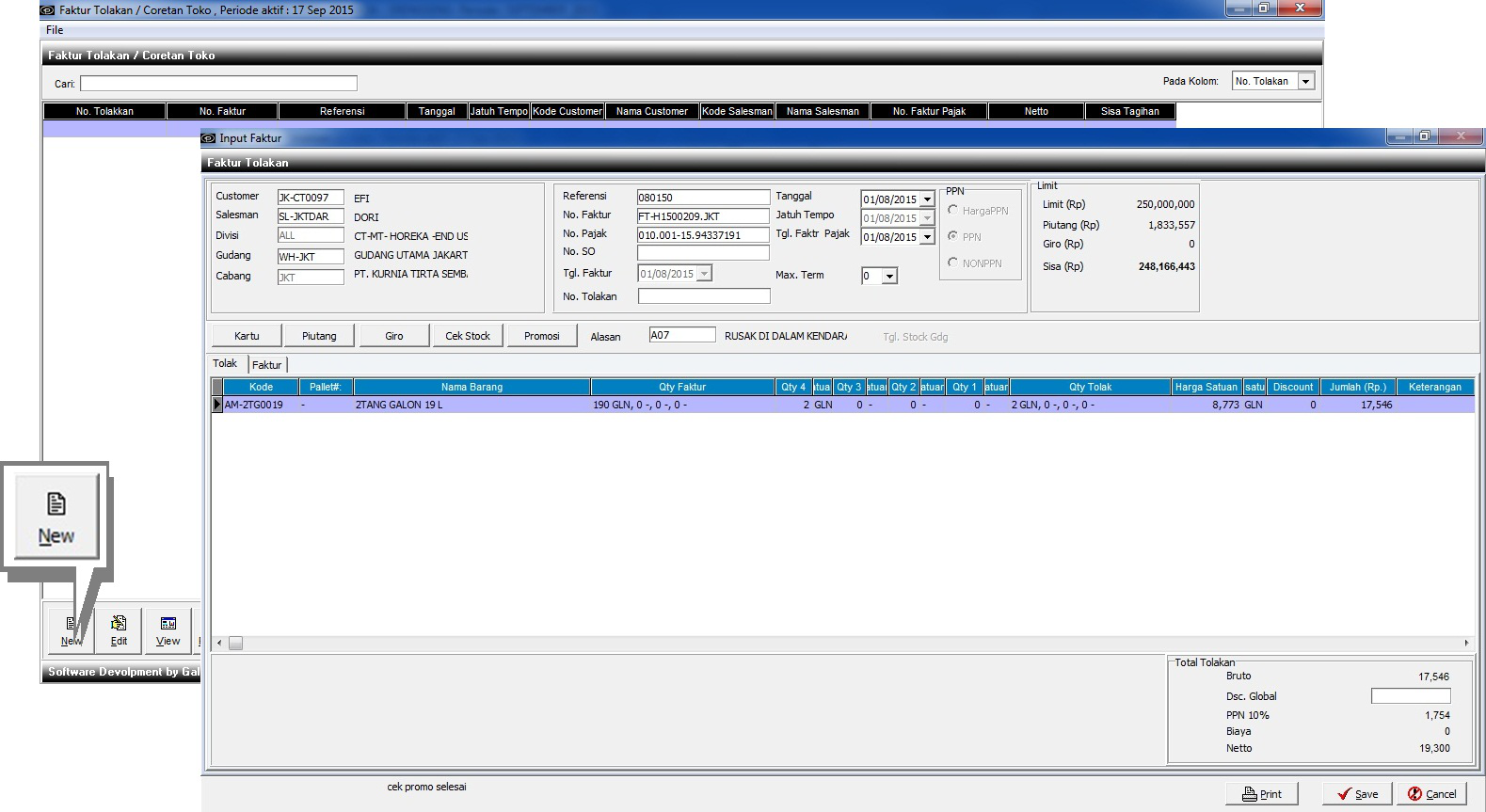Image resolution: width=1486 pixels, height=812 pixels.
Task: Click the horizontal scrollbar thumb in item grid
Action: (235, 644)
